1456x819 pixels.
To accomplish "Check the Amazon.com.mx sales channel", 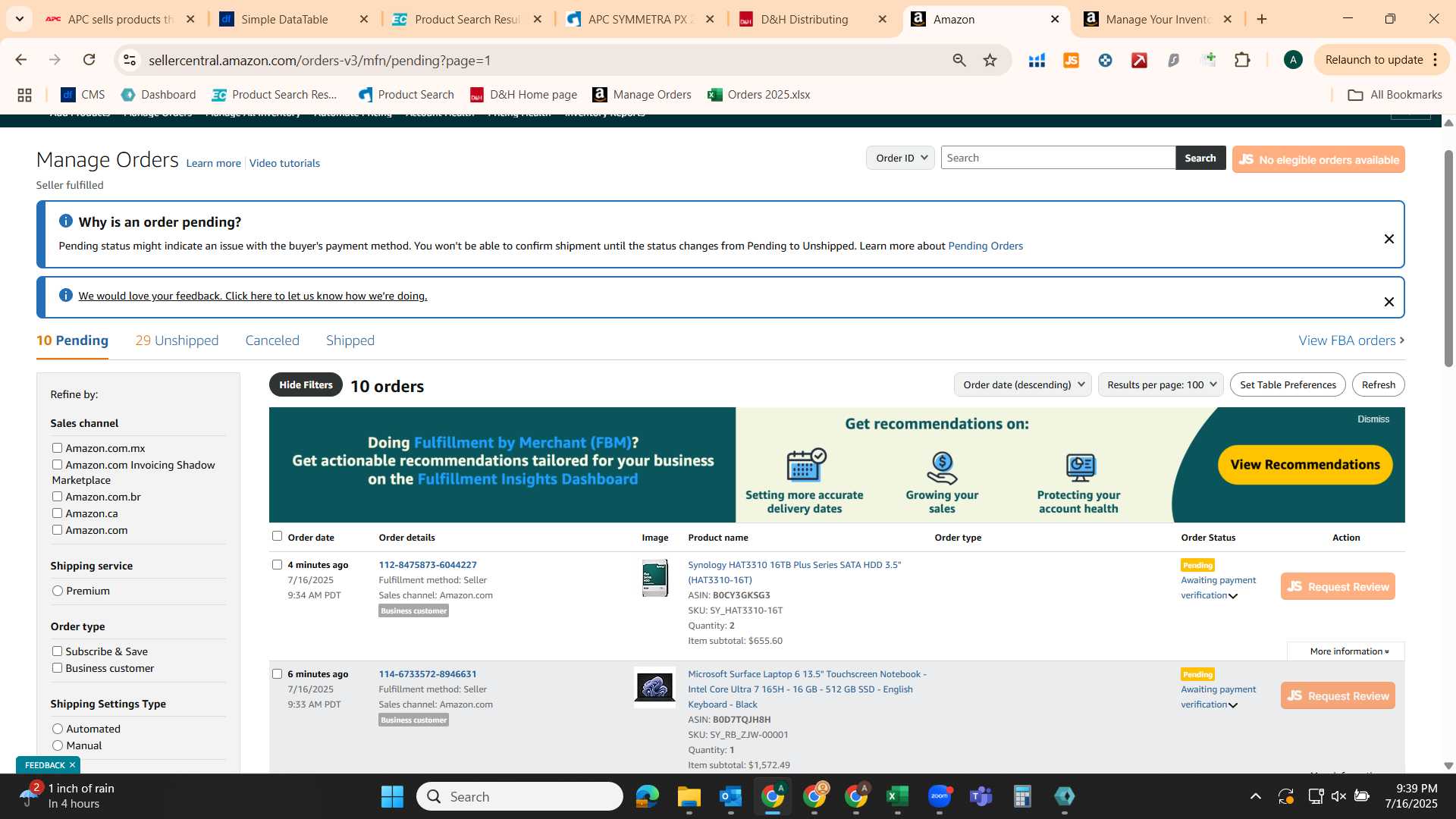I will coord(57,448).
